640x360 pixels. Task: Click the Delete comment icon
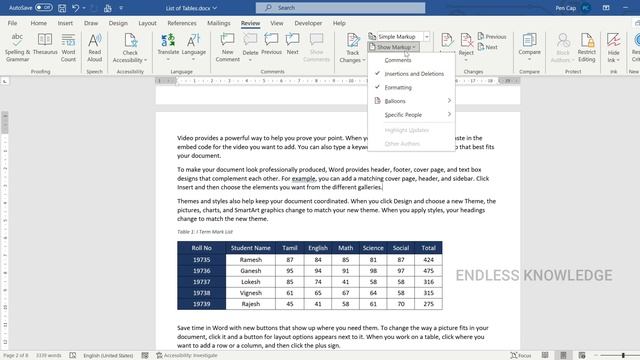point(250,40)
